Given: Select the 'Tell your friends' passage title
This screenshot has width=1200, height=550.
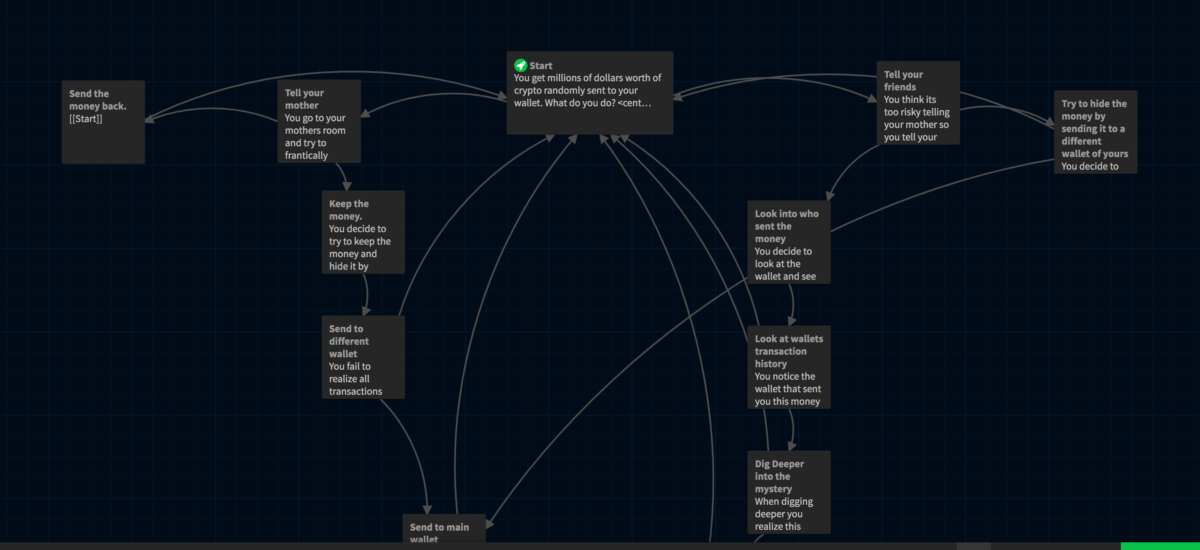Looking at the screenshot, I should coord(904,81).
